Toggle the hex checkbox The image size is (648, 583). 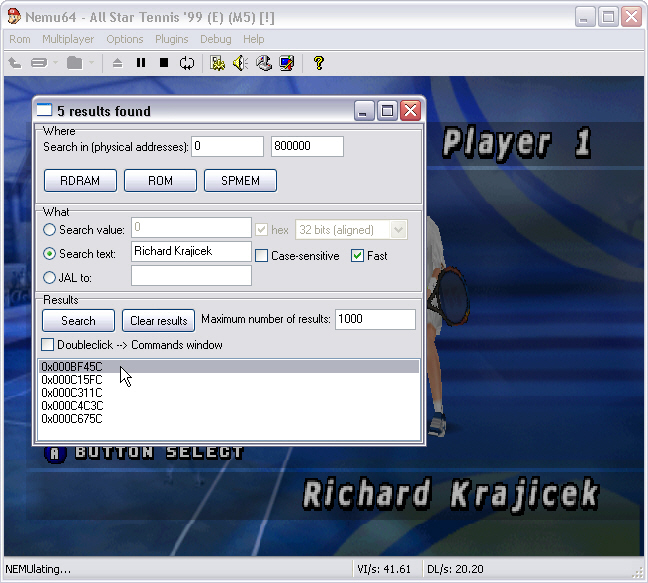click(261, 230)
